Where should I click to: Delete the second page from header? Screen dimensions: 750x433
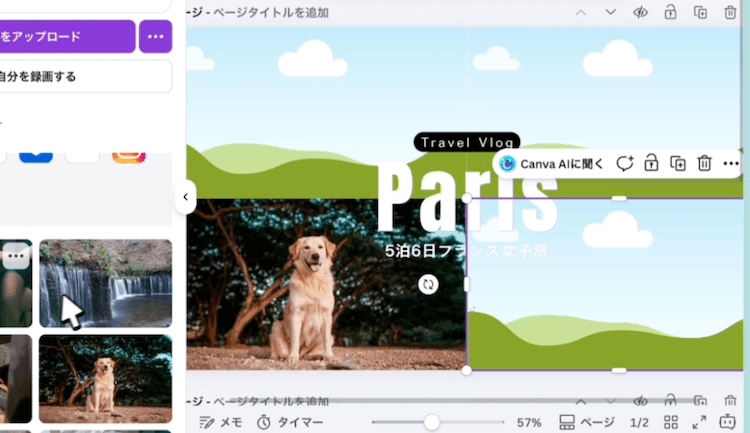[x=730, y=400]
